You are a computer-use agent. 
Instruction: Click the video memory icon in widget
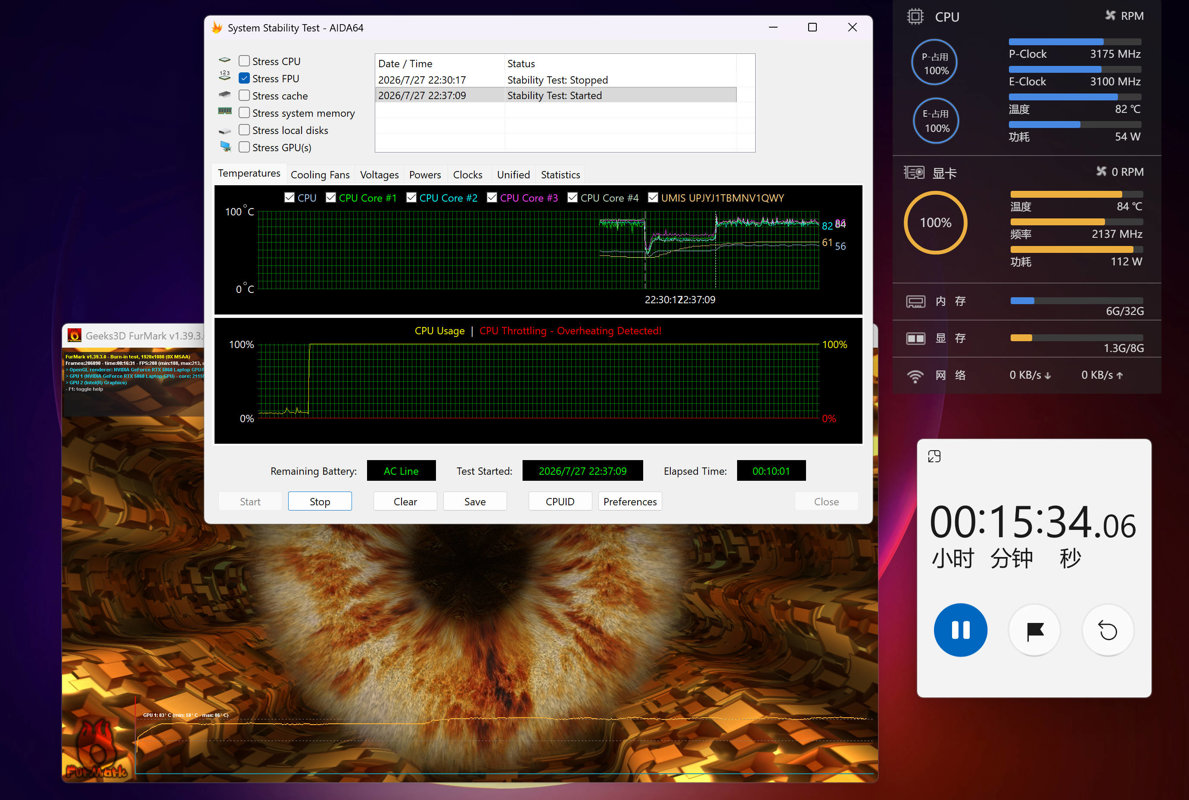[x=915, y=338]
